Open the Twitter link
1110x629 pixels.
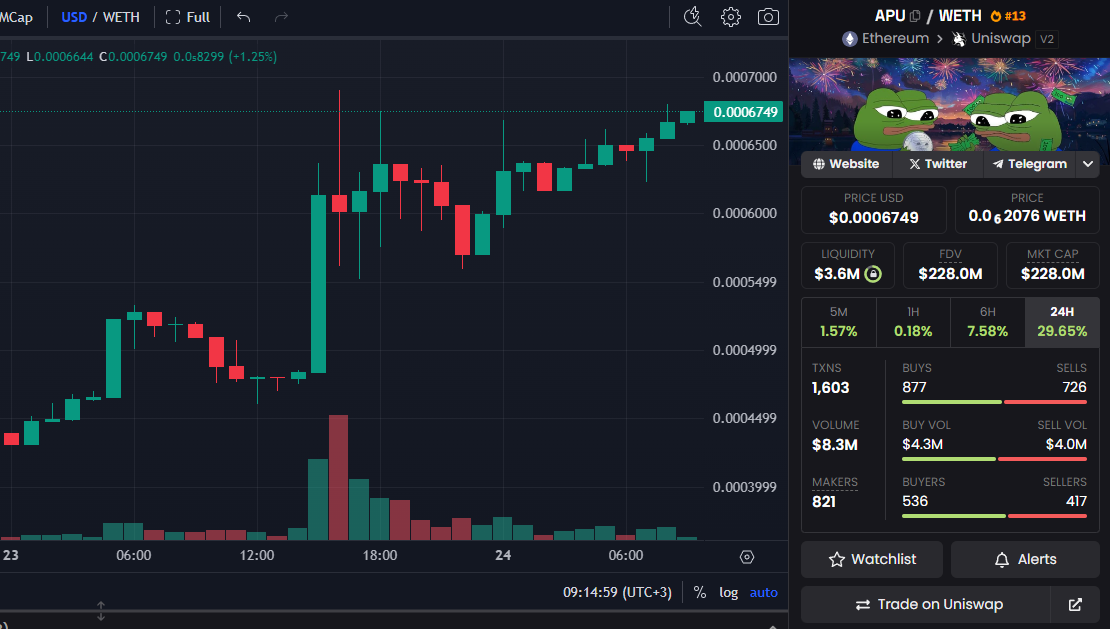tap(938, 164)
